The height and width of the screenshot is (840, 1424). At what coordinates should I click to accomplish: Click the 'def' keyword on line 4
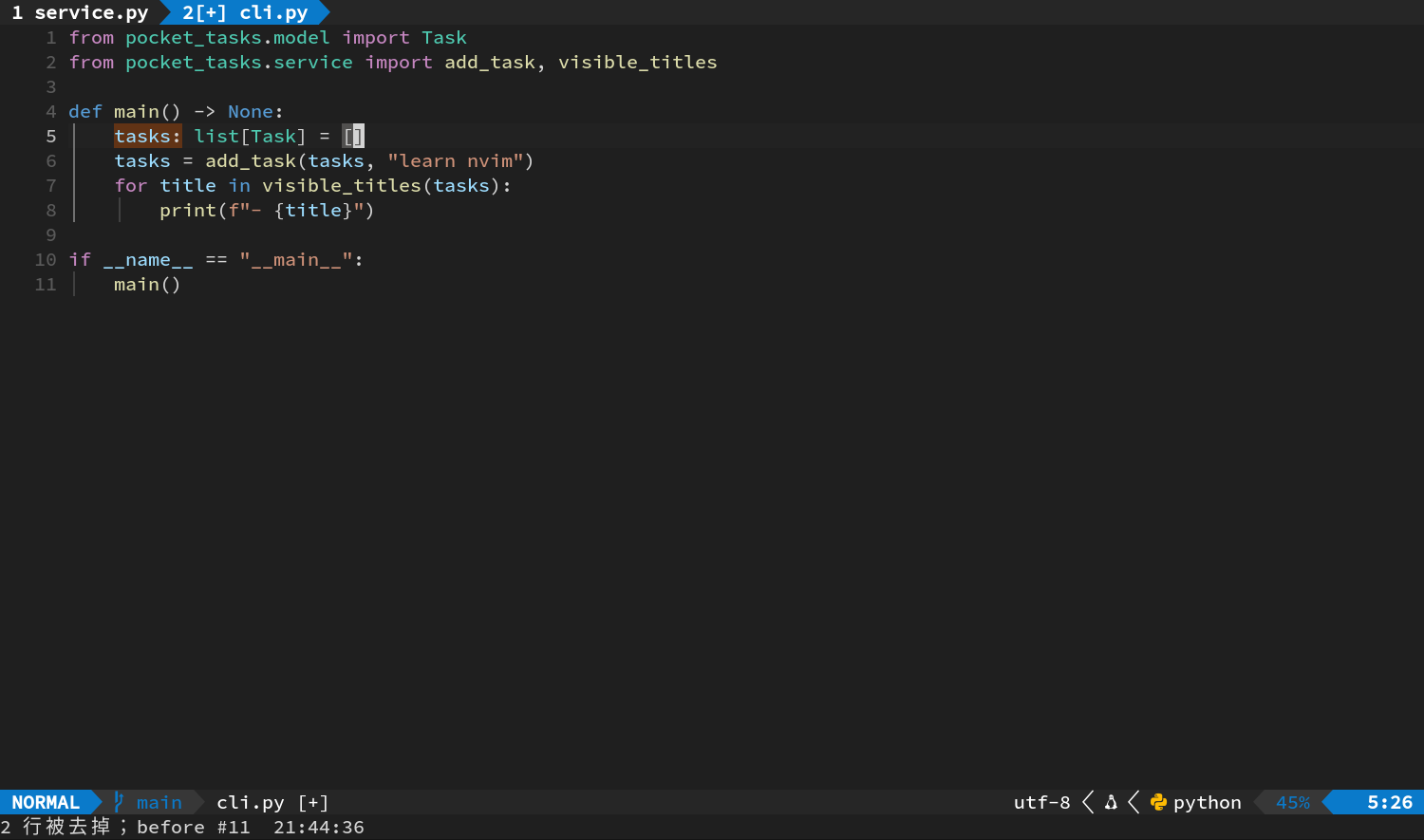click(x=85, y=111)
